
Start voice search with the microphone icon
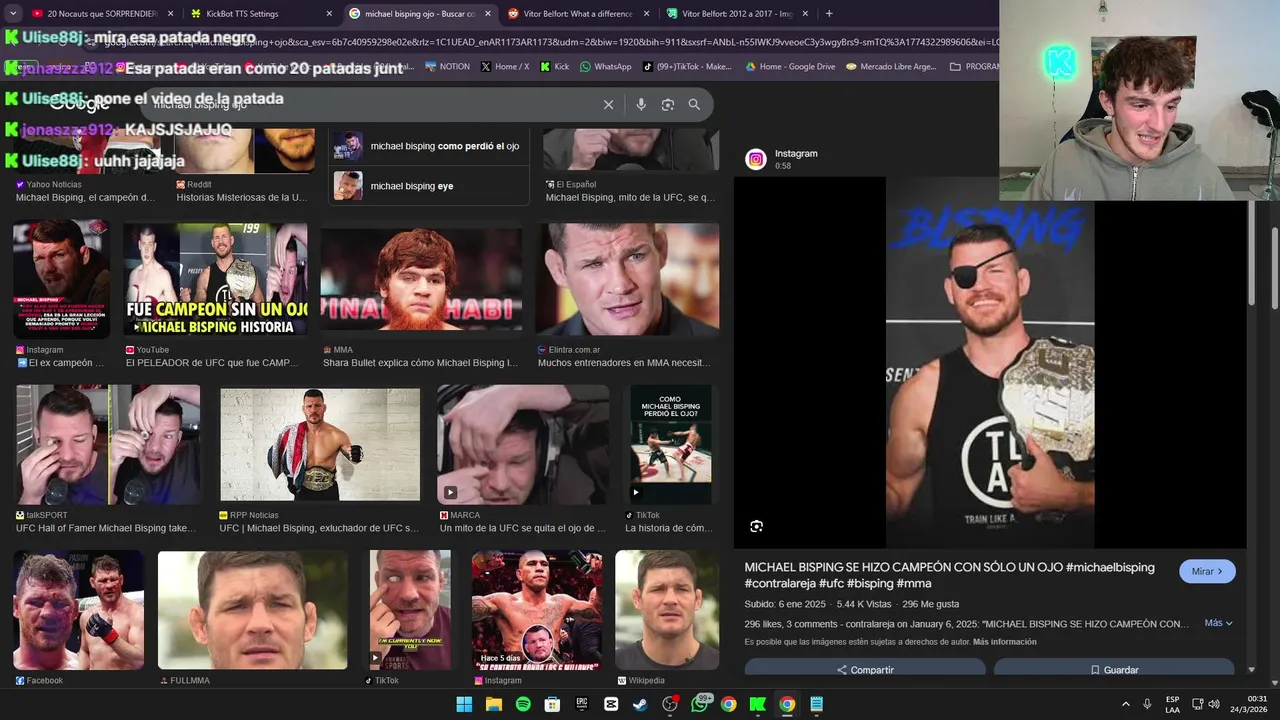(641, 105)
